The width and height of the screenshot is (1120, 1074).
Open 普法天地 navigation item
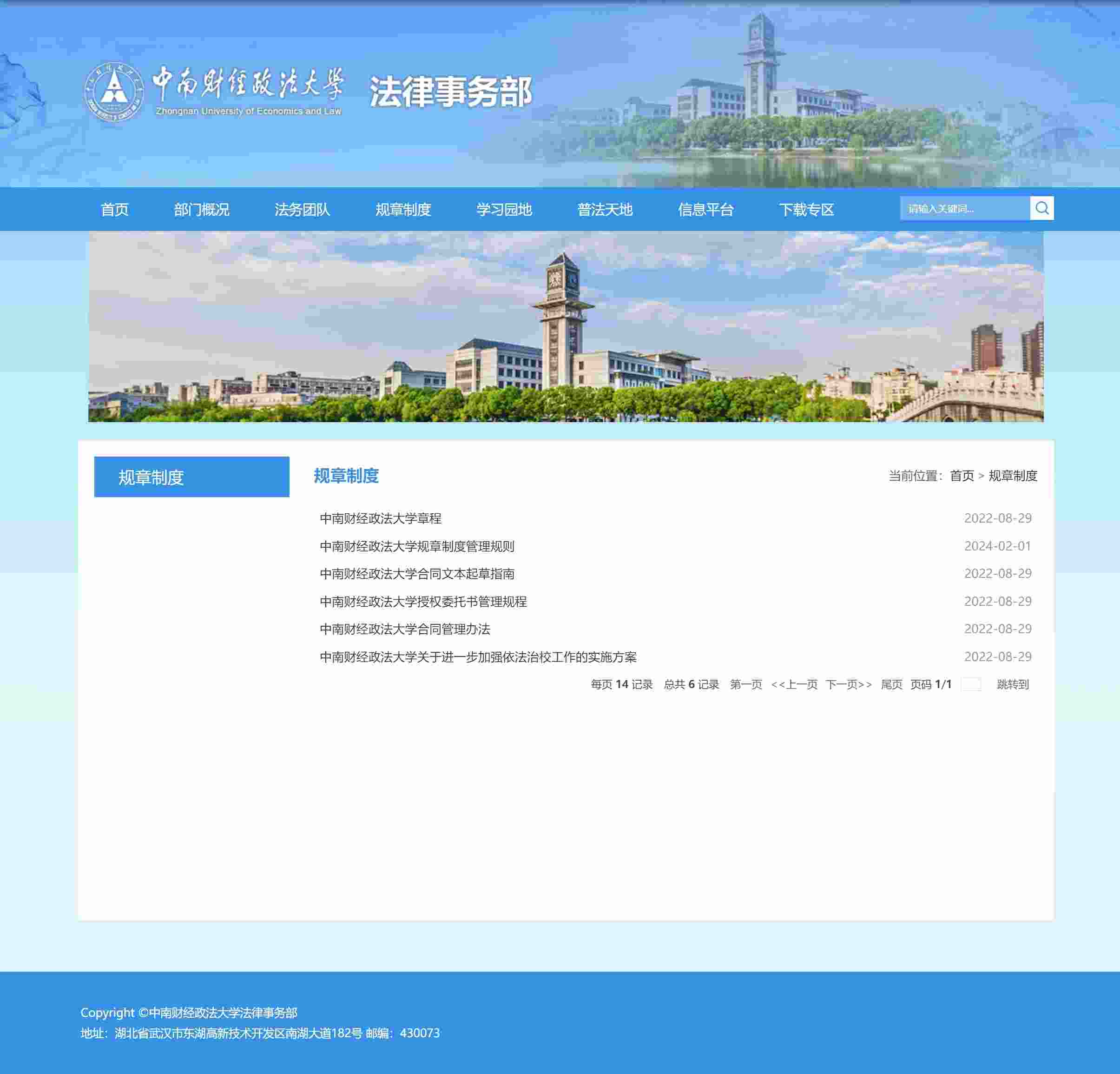click(x=605, y=209)
